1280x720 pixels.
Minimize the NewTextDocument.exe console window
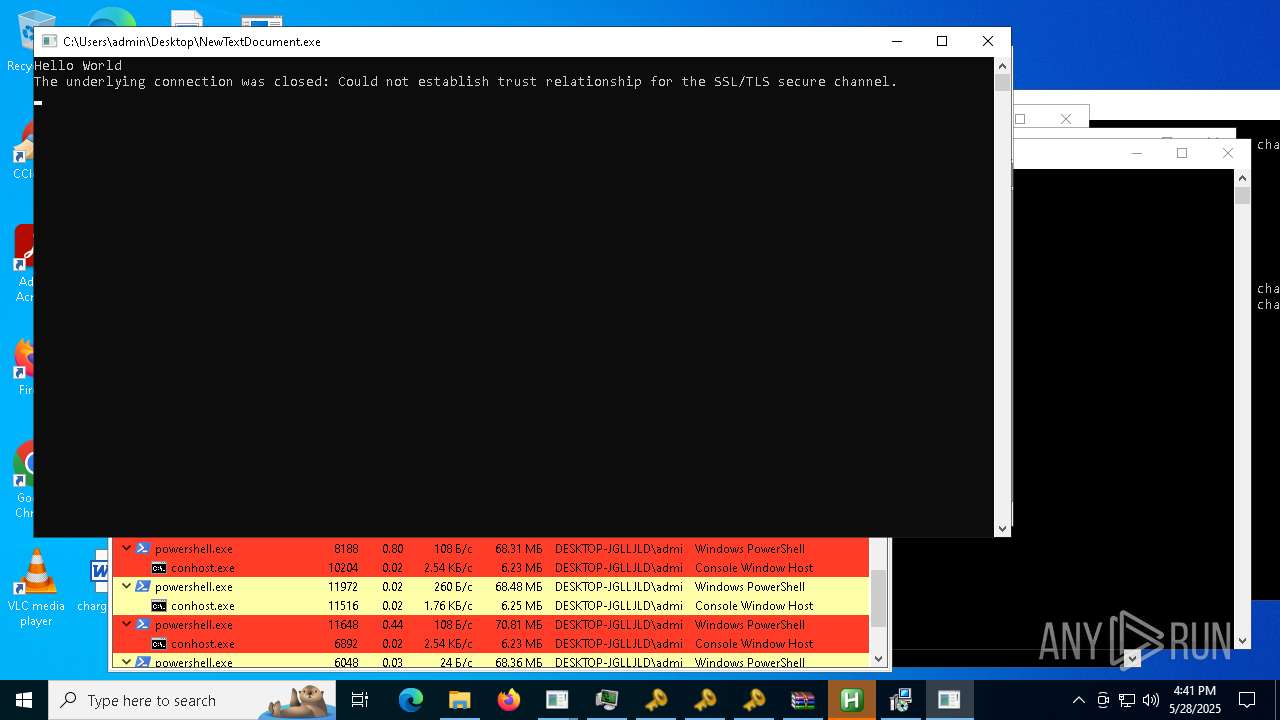pos(896,41)
